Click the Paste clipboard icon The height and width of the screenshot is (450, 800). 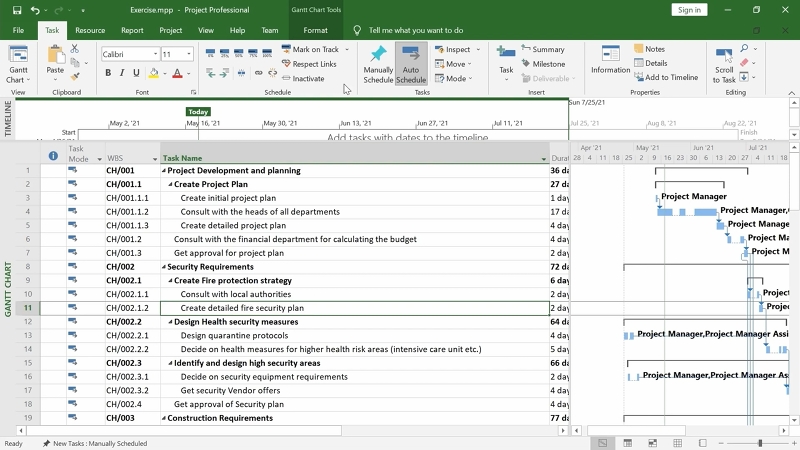pyautogui.click(x=55, y=55)
